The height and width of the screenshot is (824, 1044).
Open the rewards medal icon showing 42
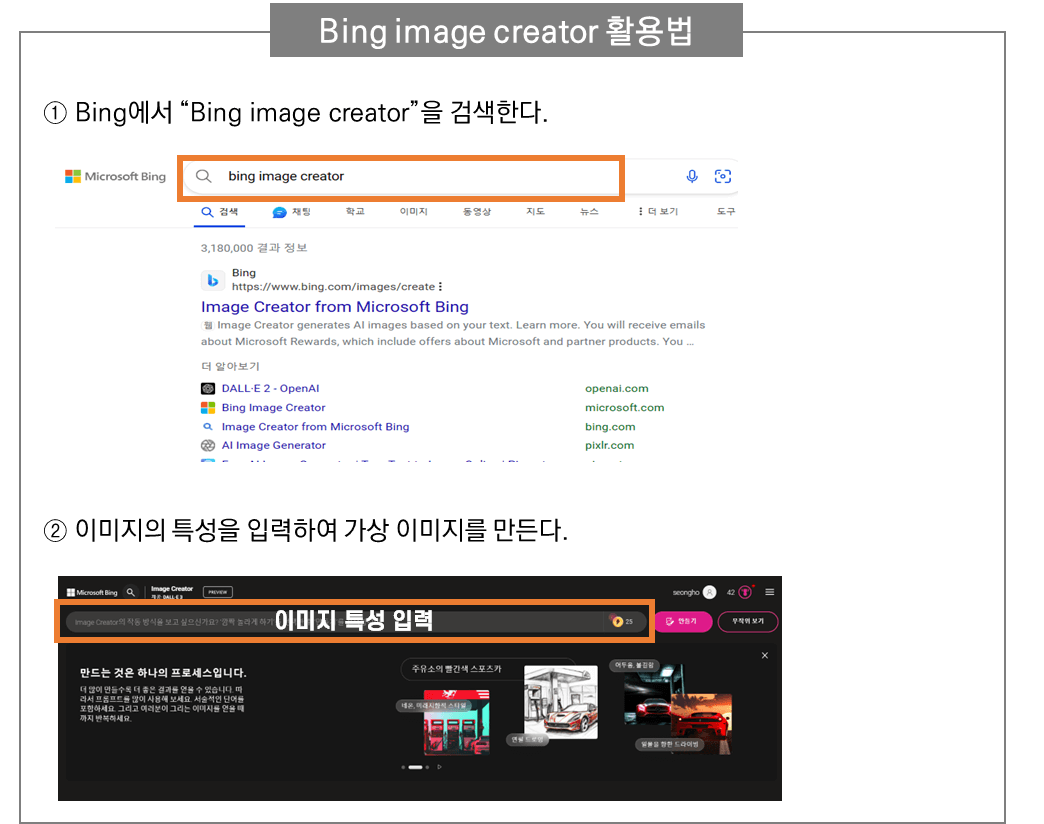tap(745, 592)
